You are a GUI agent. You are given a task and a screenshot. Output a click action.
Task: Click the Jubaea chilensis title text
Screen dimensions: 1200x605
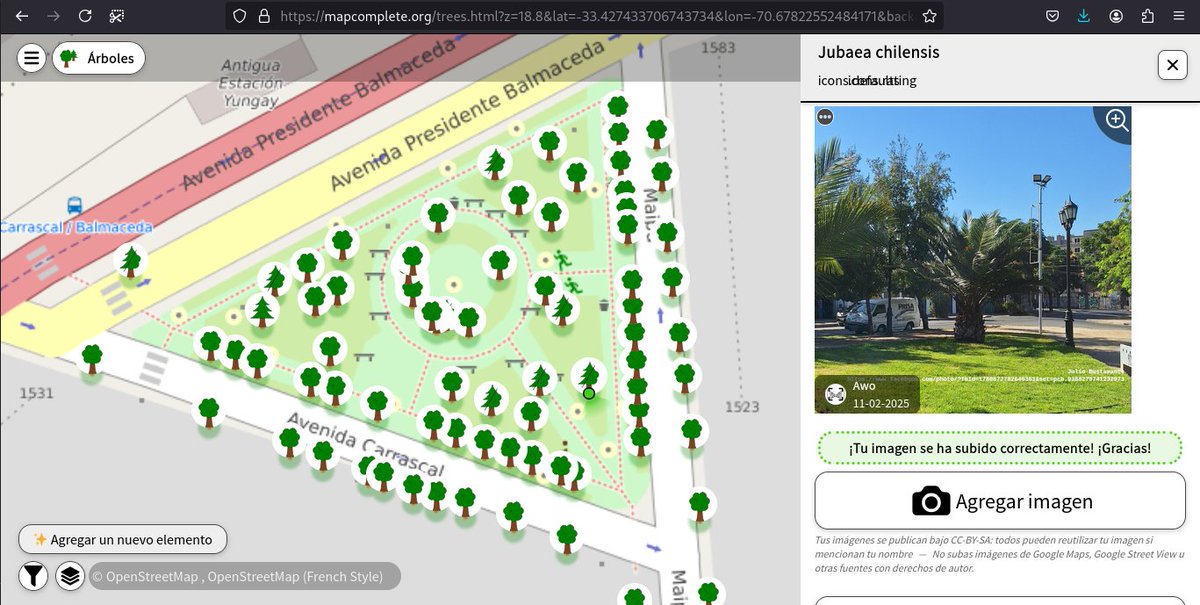pyautogui.click(x=879, y=52)
